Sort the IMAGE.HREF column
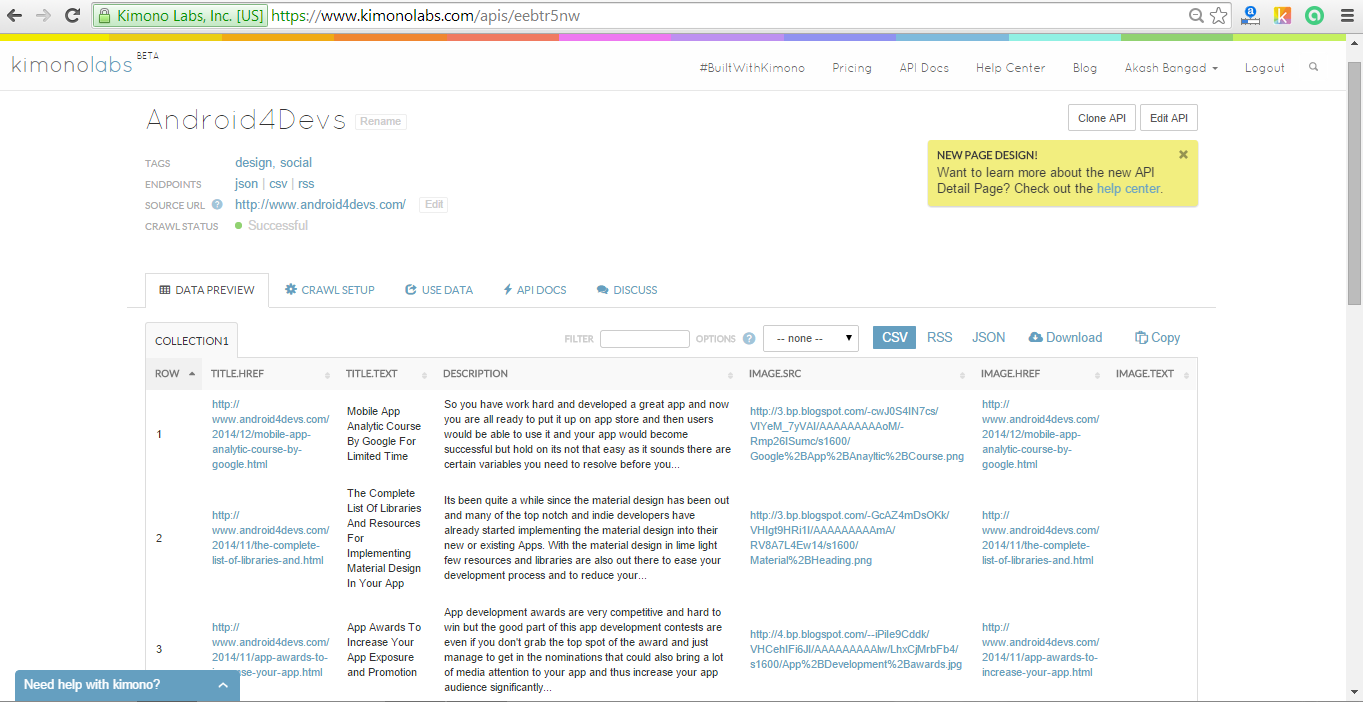Viewport: 1366px width, 702px height. [x=1098, y=375]
